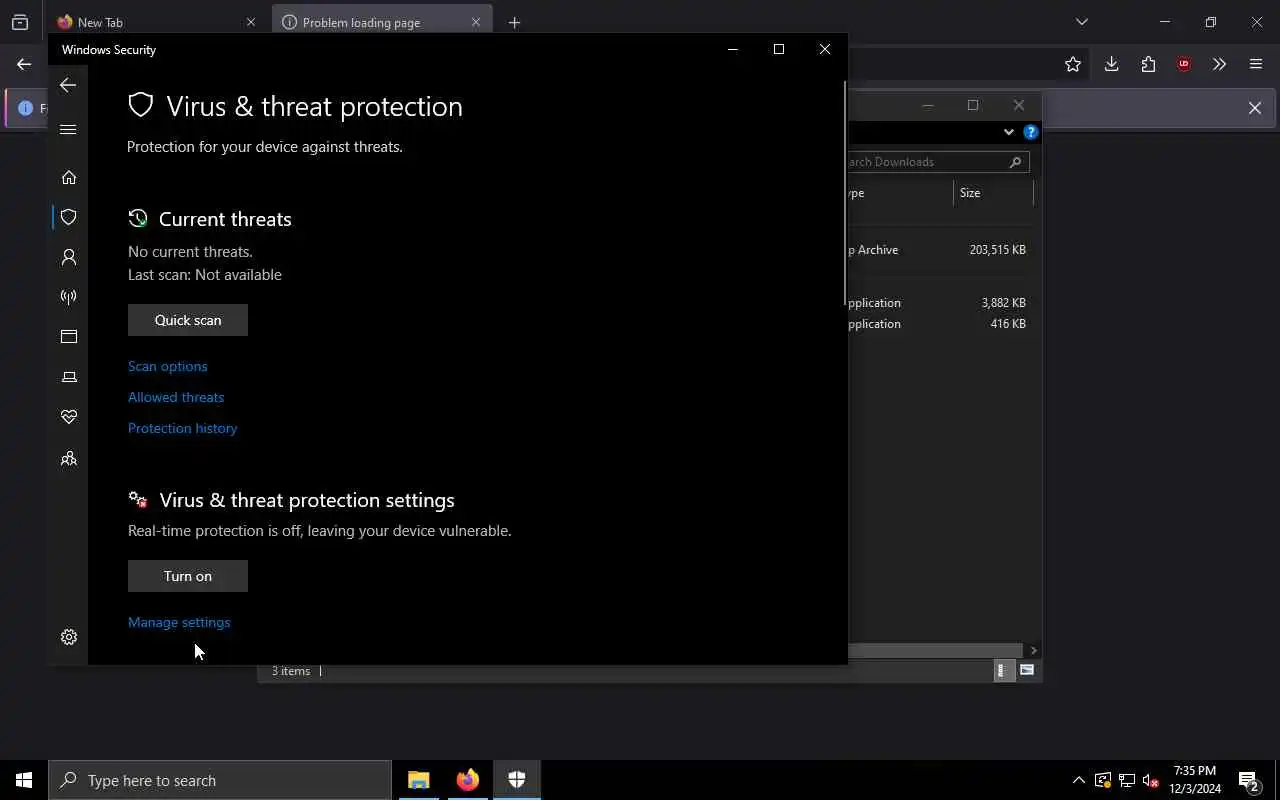
Task: Open Firefox extensions puzzle icon
Action: 1148,64
